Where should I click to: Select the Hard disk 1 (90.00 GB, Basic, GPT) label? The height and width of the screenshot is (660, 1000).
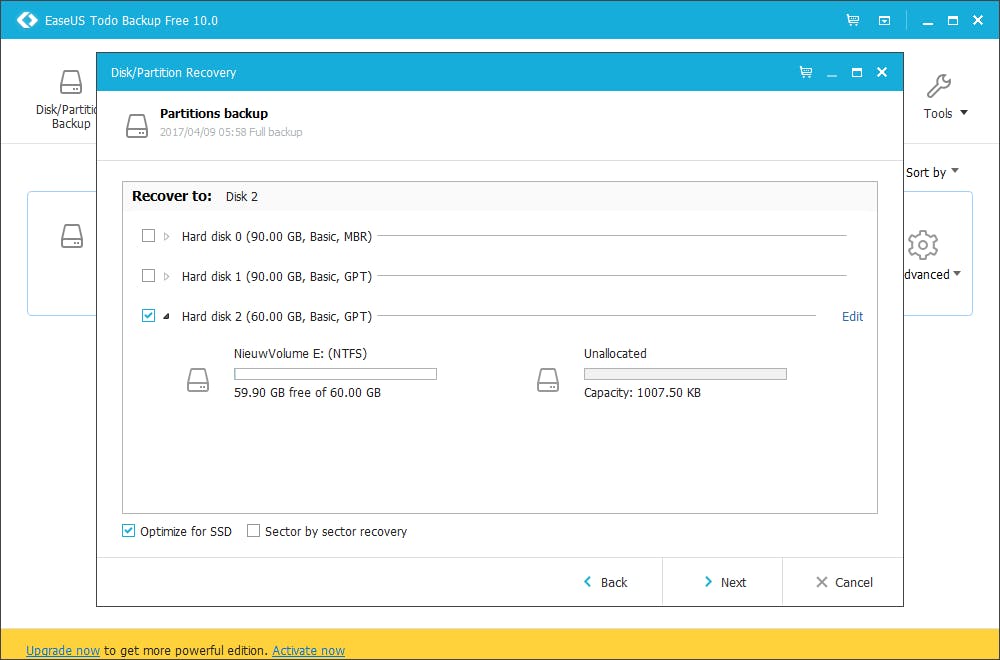tap(277, 276)
